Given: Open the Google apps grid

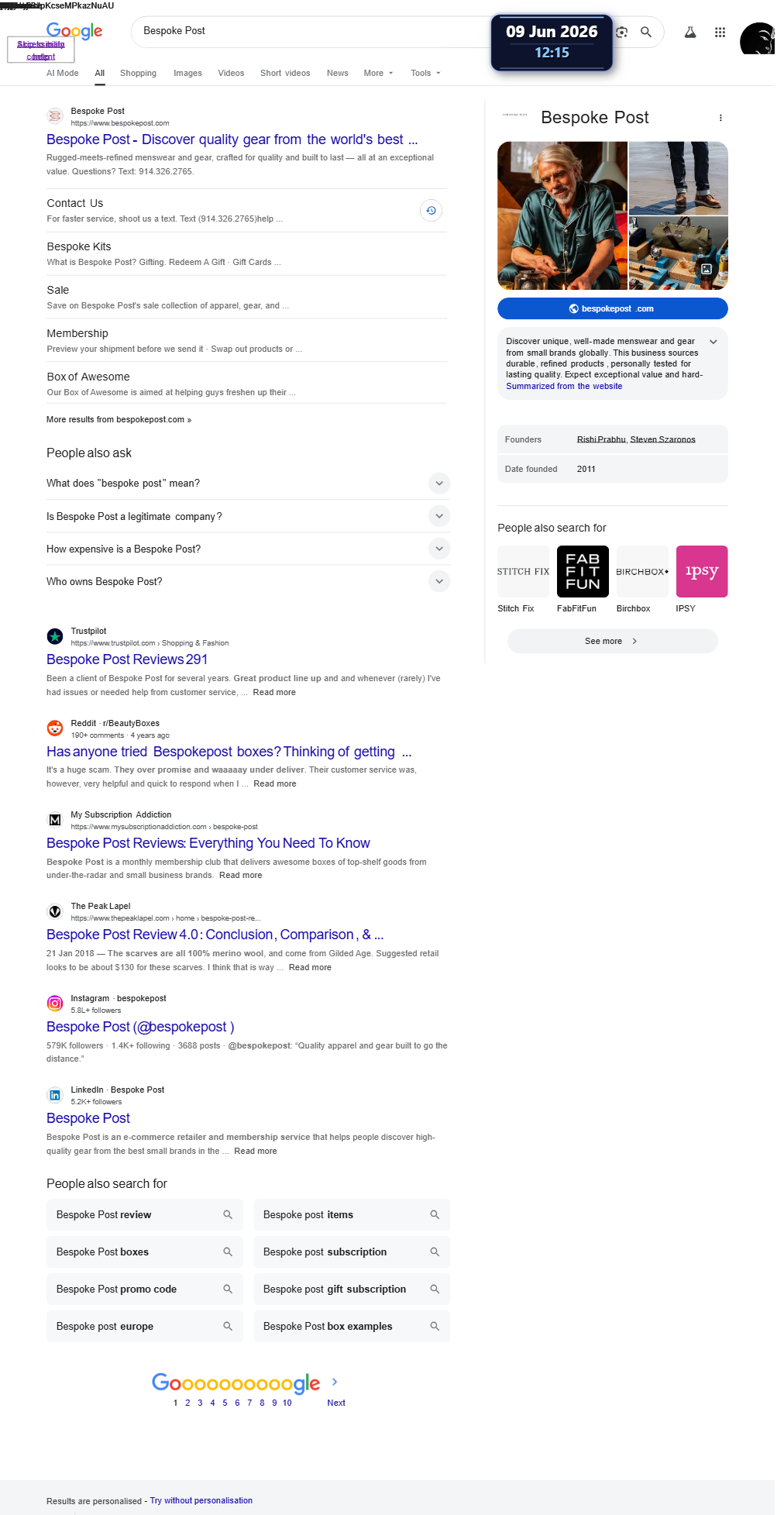Looking at the screenshot, I should pyautogui.click(x=720, y=32).
